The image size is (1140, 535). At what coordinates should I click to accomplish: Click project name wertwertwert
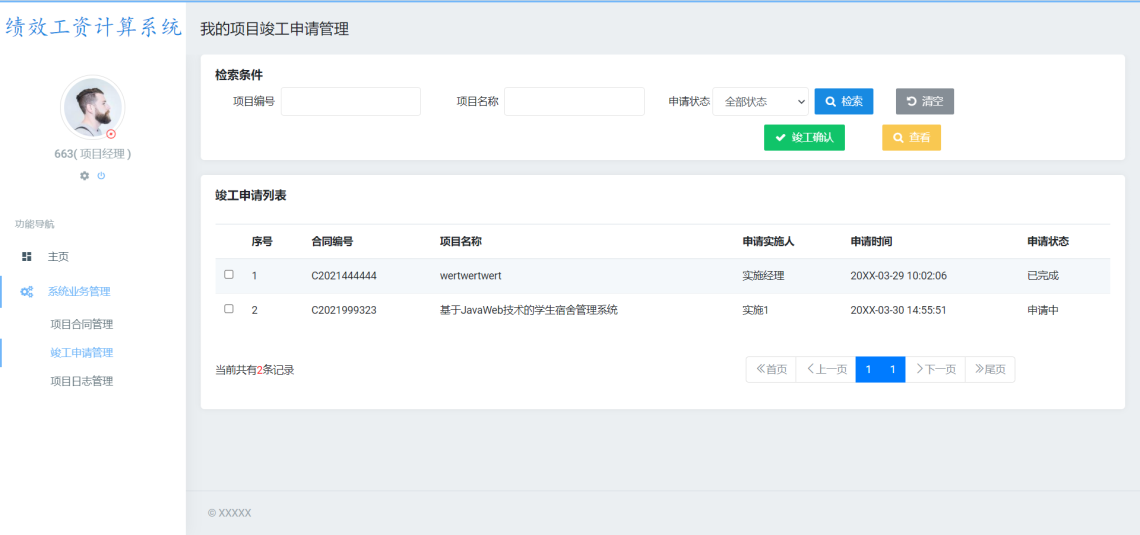[x=470, y=275]
